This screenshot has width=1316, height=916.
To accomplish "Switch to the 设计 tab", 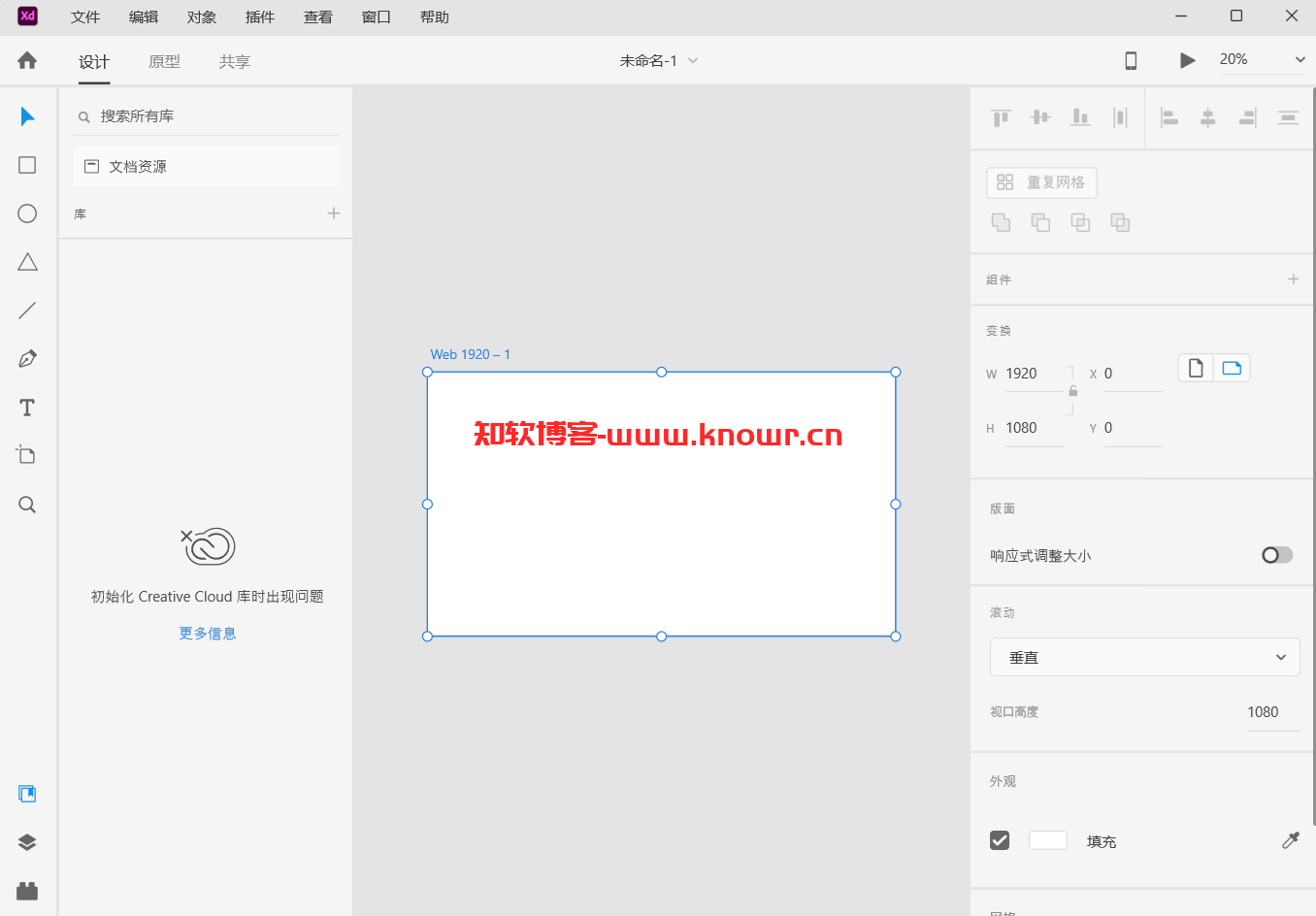I will (x=94, y=61).
